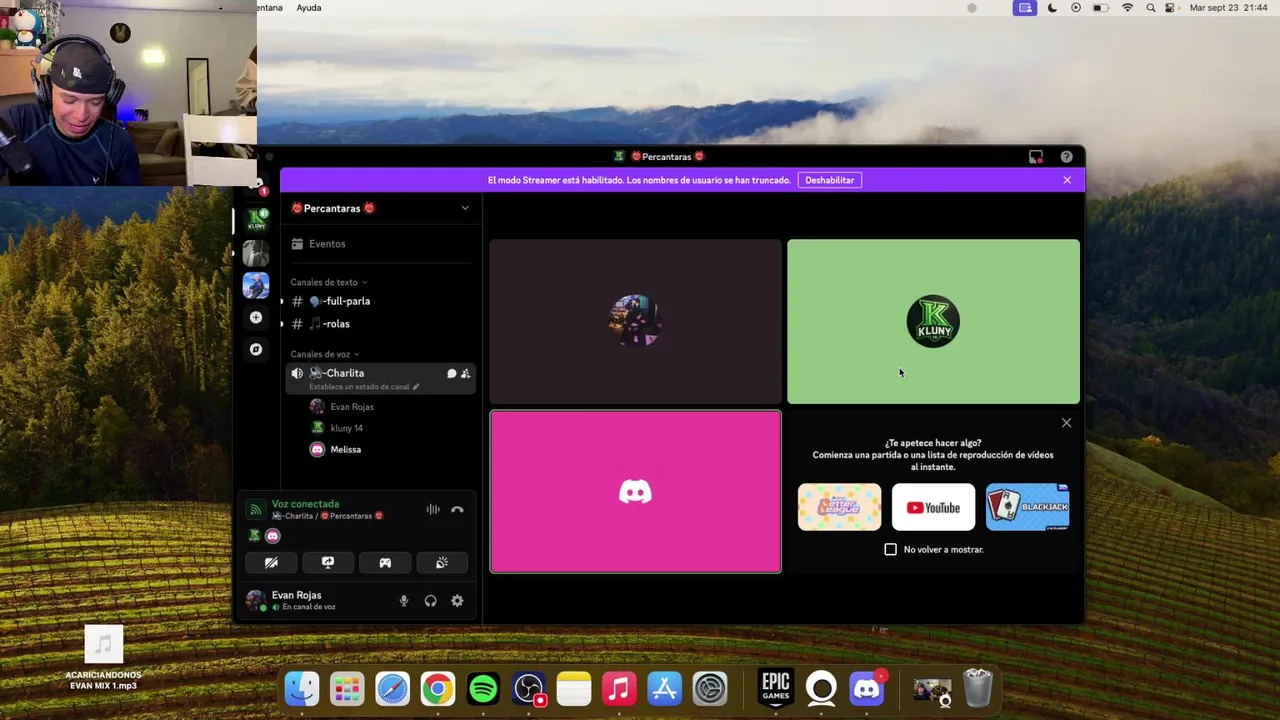Deafen audio with the headphones icon
The height and width of the screenshot is (720, 1280).
coord(431,601)
